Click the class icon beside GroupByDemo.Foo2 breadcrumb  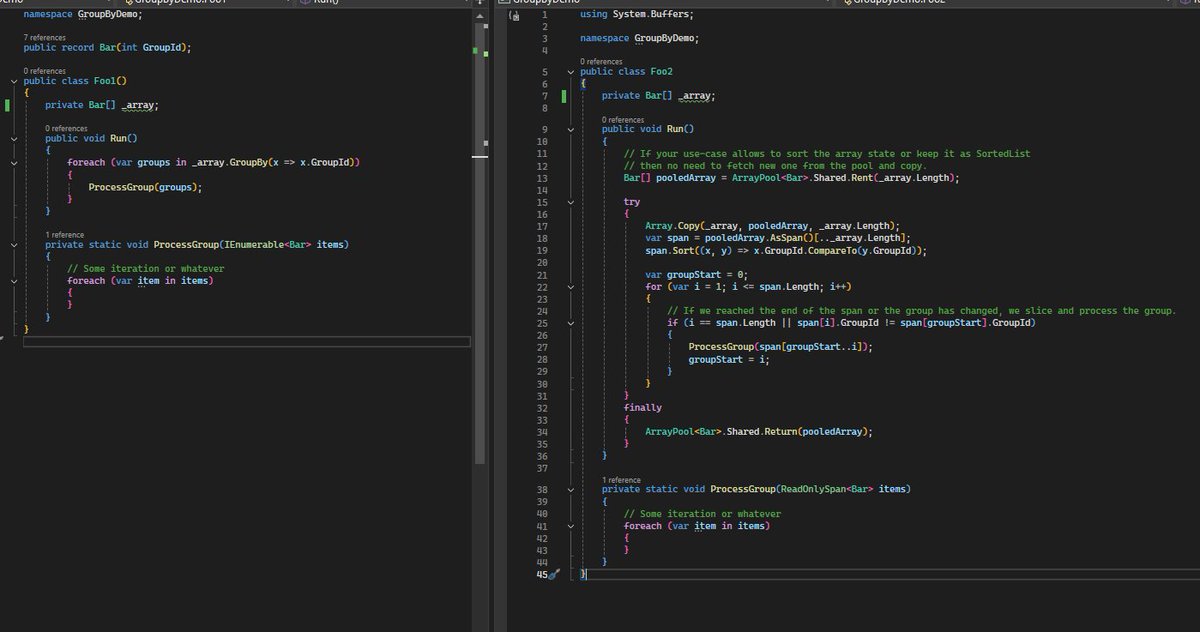[848, 3]
